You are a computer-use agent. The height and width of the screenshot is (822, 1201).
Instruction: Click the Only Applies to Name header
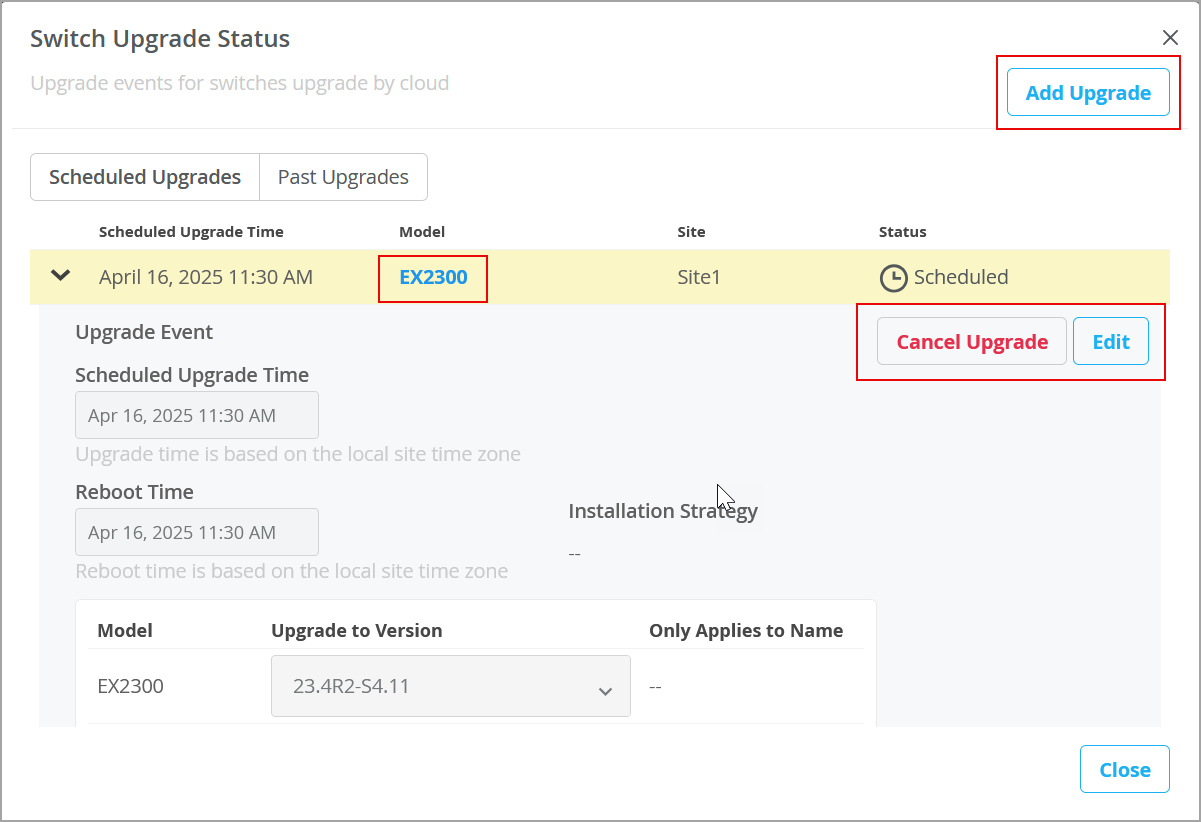[746, 630]
